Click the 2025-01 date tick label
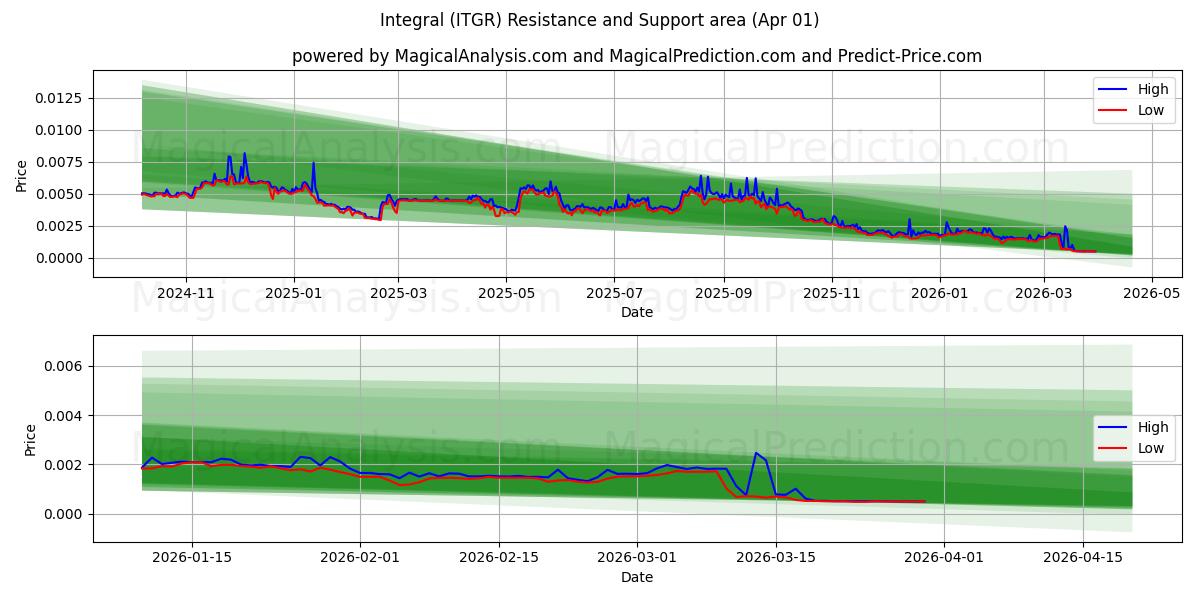This screenshot has width=1200, height=600. click(x=294, y=293)
